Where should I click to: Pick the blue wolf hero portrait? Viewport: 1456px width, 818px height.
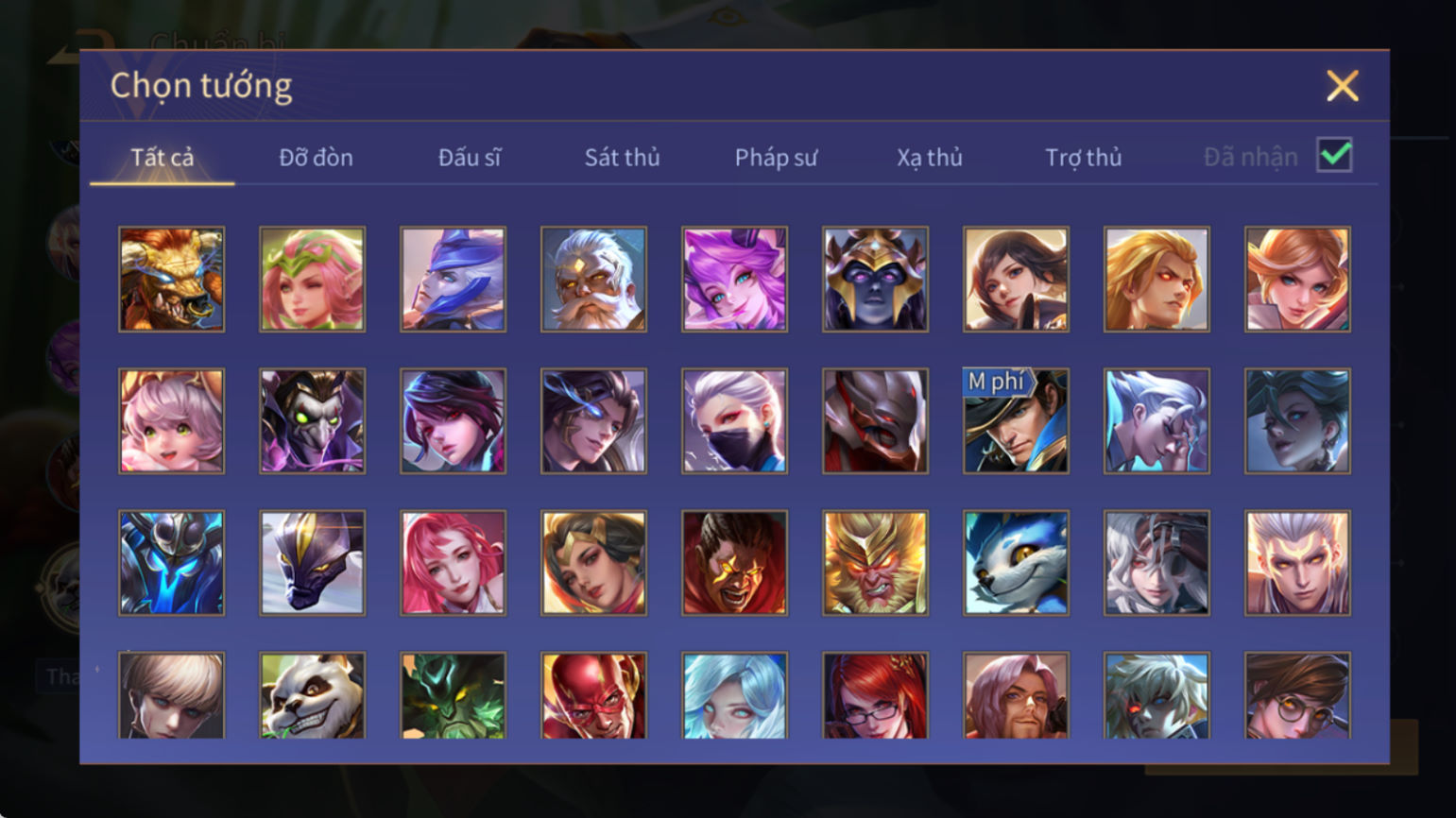[x=1016, y=563]
